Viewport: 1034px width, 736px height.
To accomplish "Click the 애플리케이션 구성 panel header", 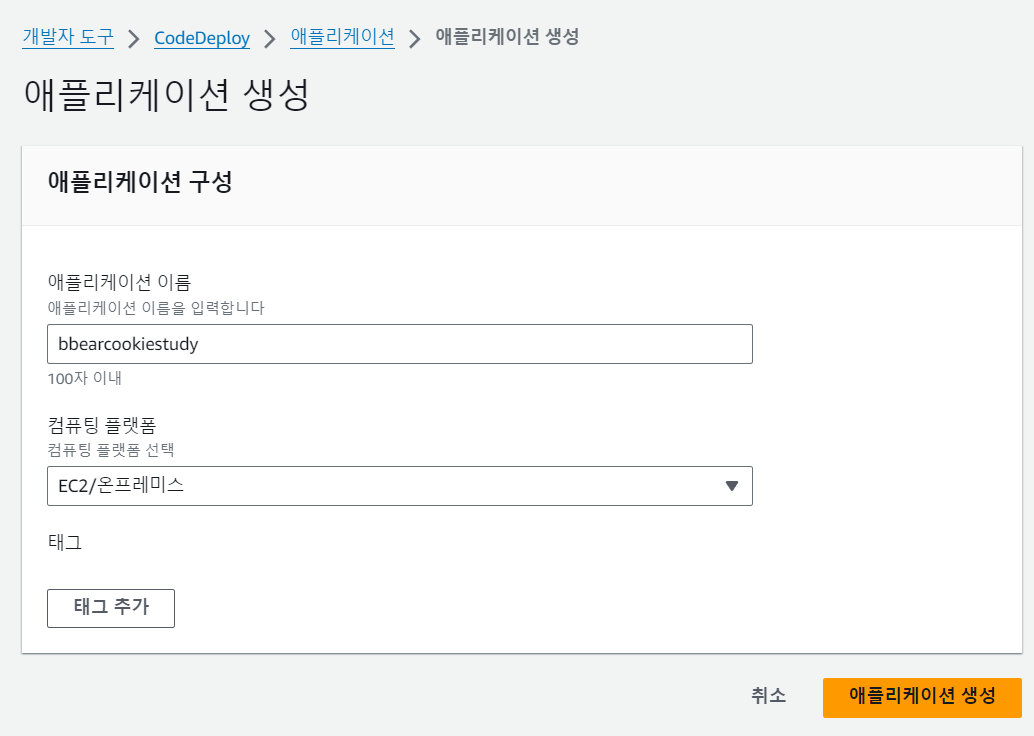I will (140, 183).
